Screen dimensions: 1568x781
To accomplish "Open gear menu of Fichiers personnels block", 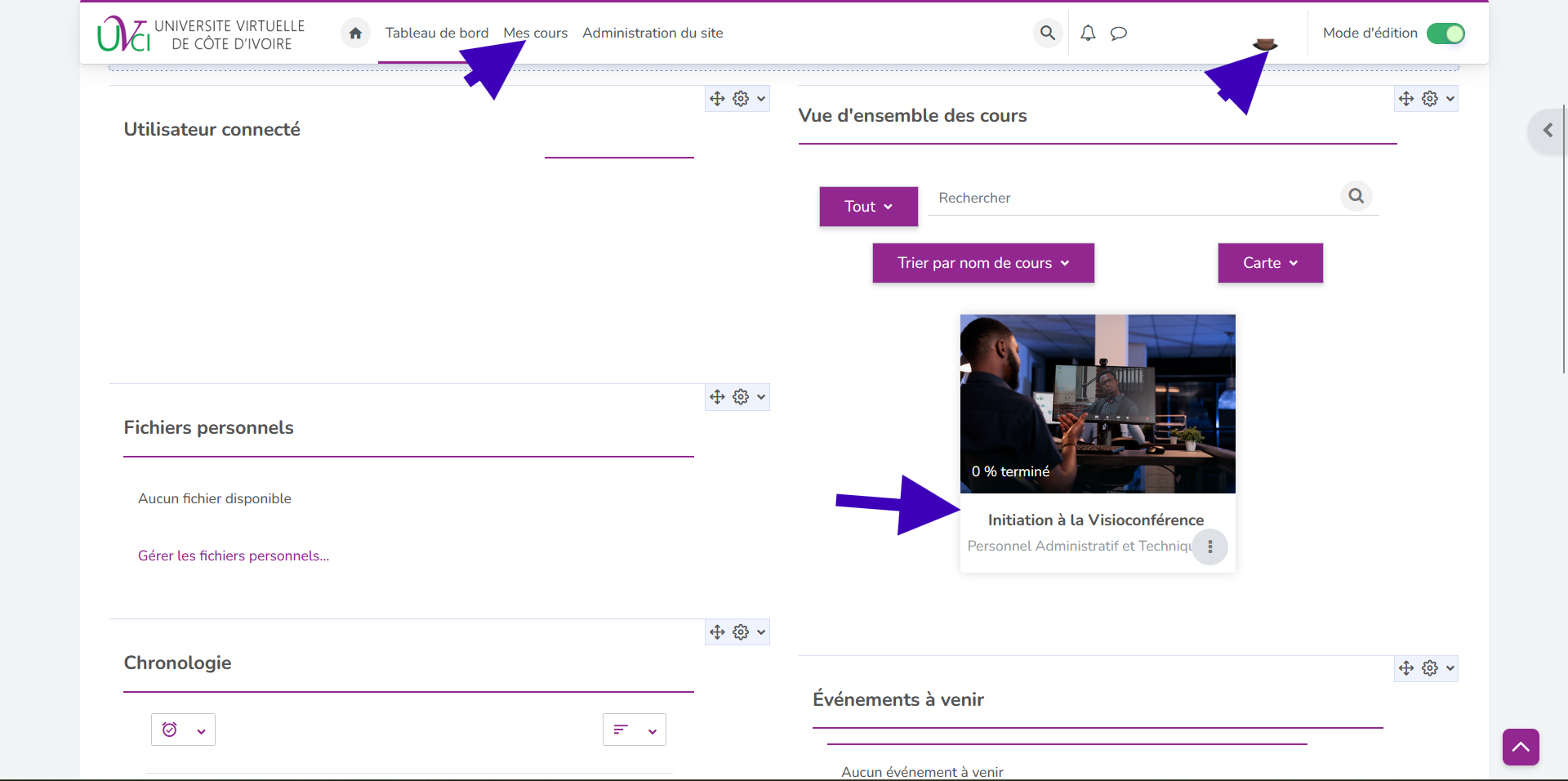I will (742, 397).
